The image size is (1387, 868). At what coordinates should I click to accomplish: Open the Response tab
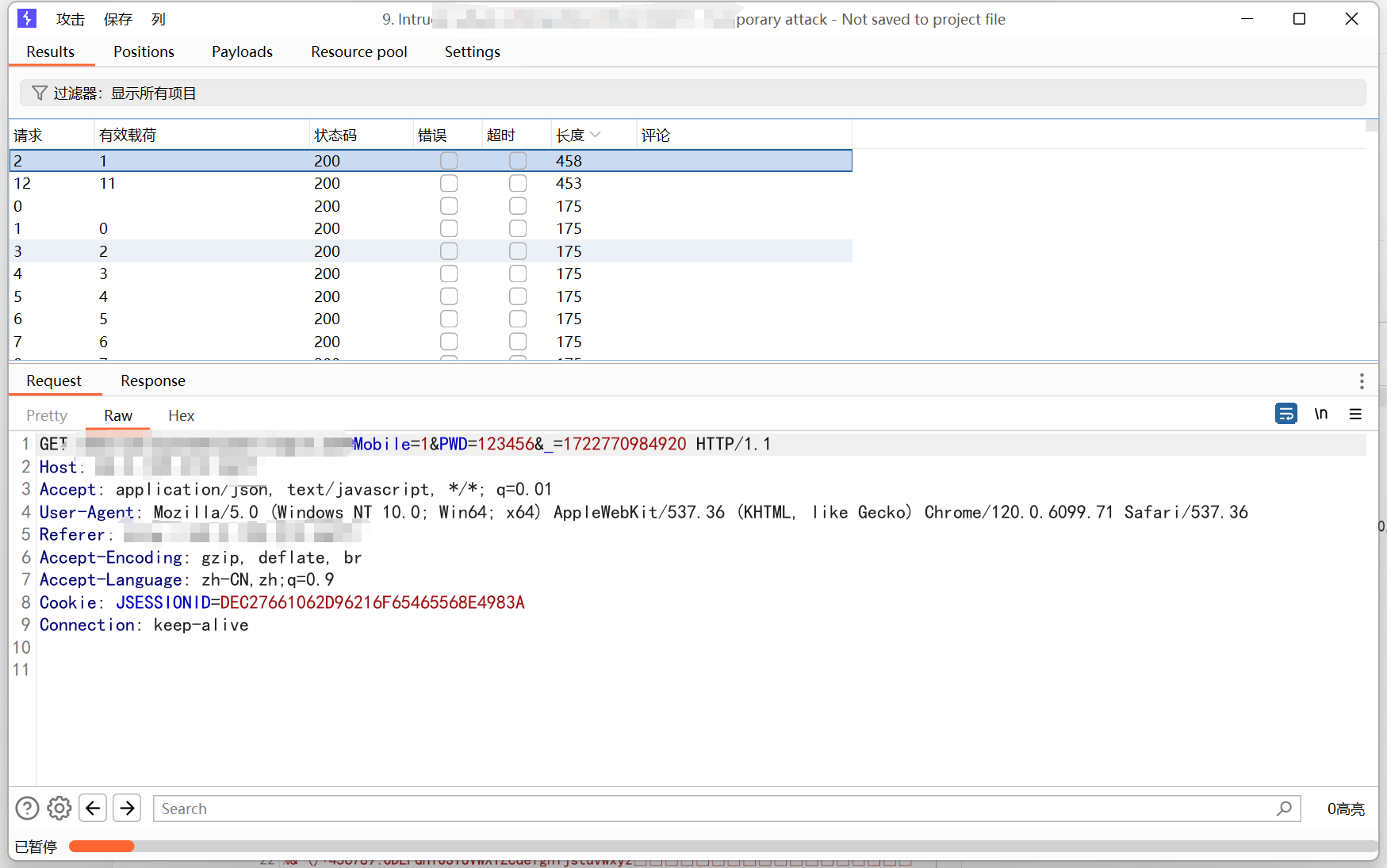coord(152,380)
